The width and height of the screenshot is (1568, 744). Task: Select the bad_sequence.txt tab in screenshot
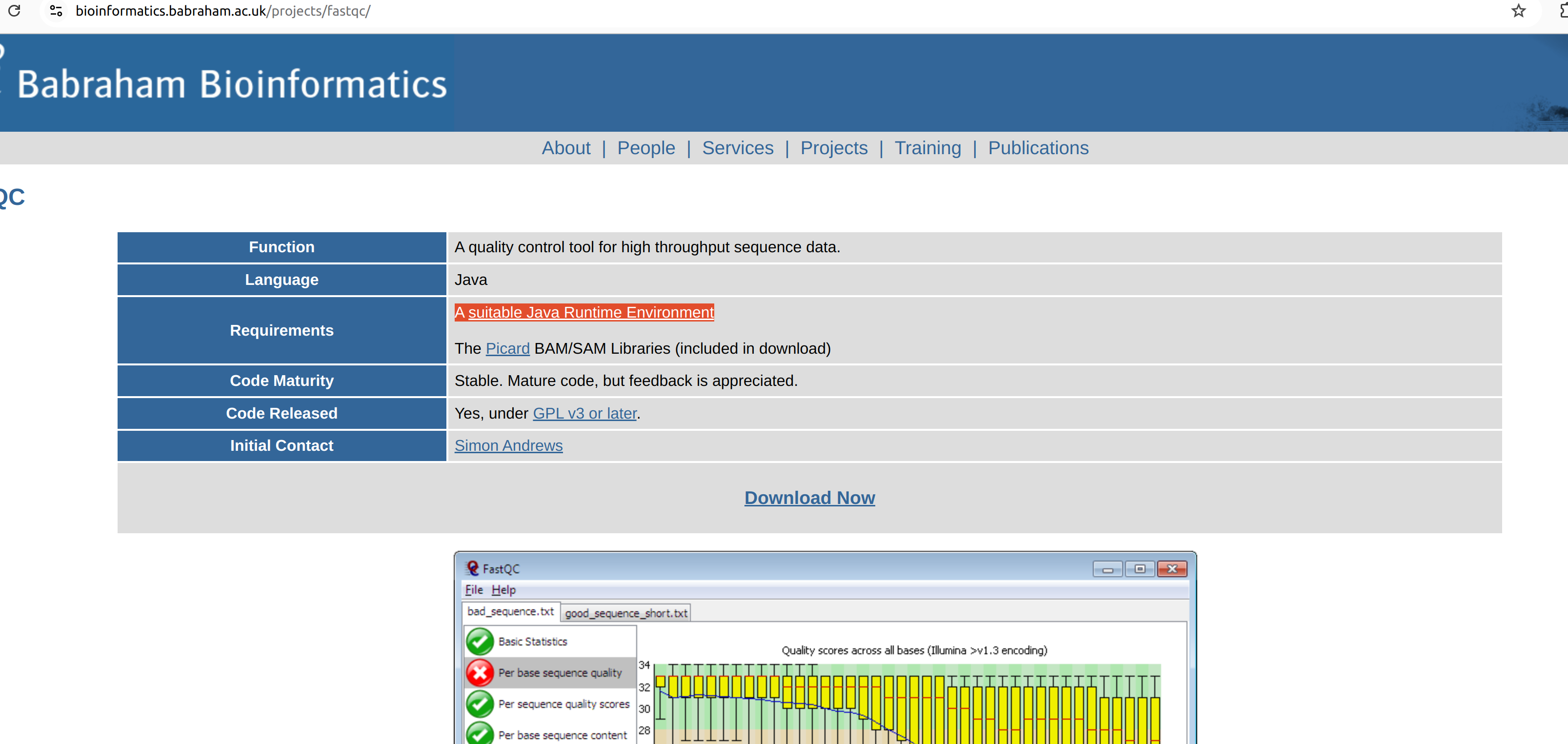[x=511, y=611]
